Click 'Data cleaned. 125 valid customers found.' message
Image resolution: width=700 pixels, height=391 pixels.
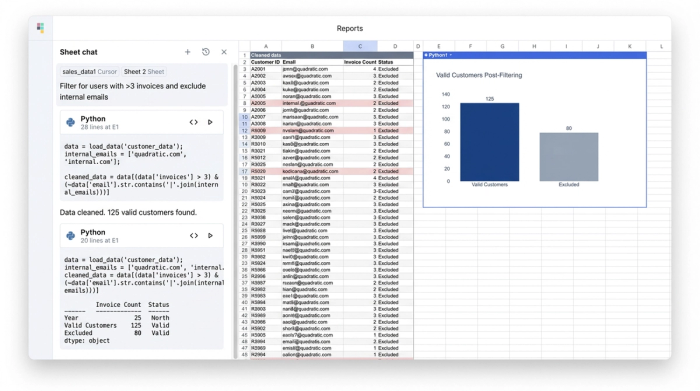(x=128, y=212)
